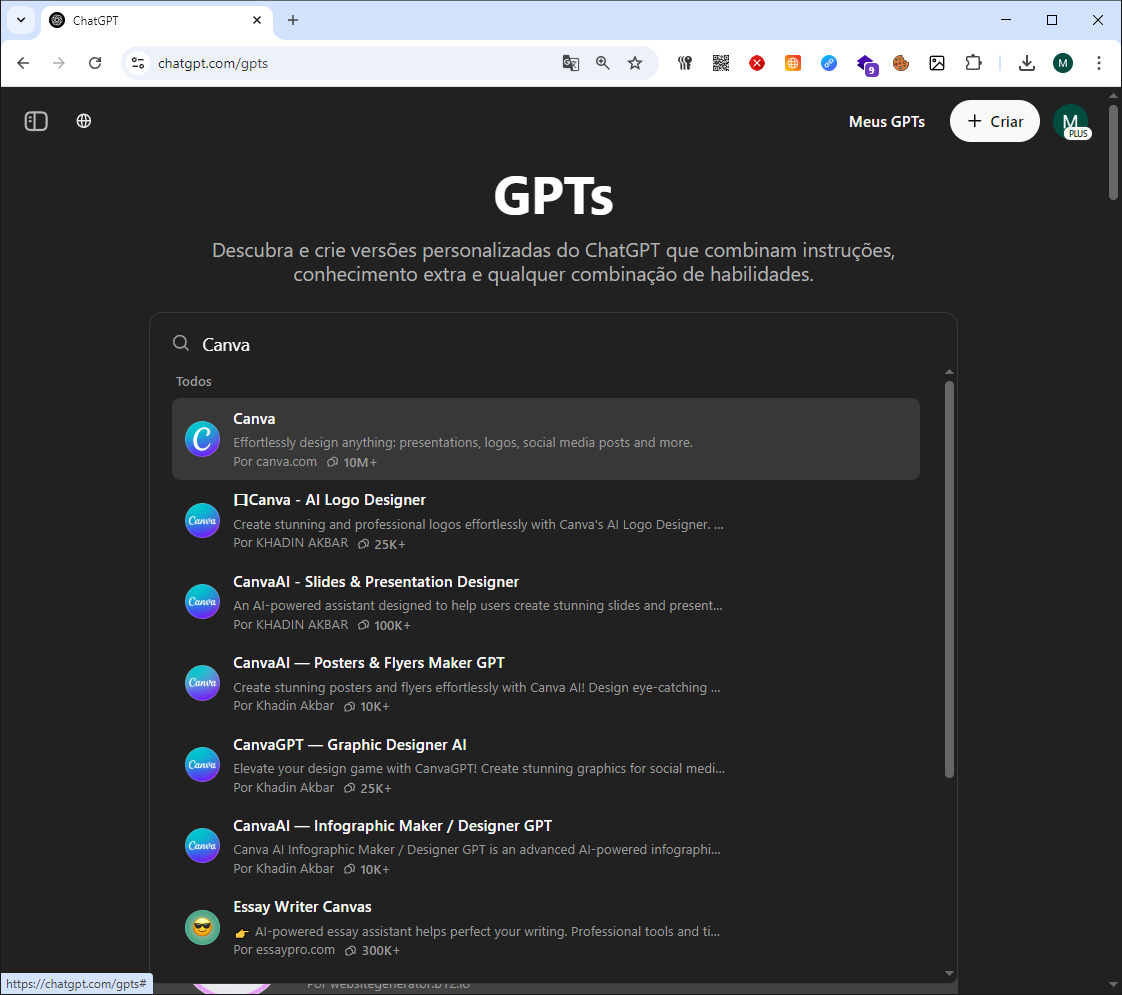Click the "Por KHADIN AKBAR" text under Logo Designer
The width and height of the screenshot is (1122, 995).
point(291,543)
